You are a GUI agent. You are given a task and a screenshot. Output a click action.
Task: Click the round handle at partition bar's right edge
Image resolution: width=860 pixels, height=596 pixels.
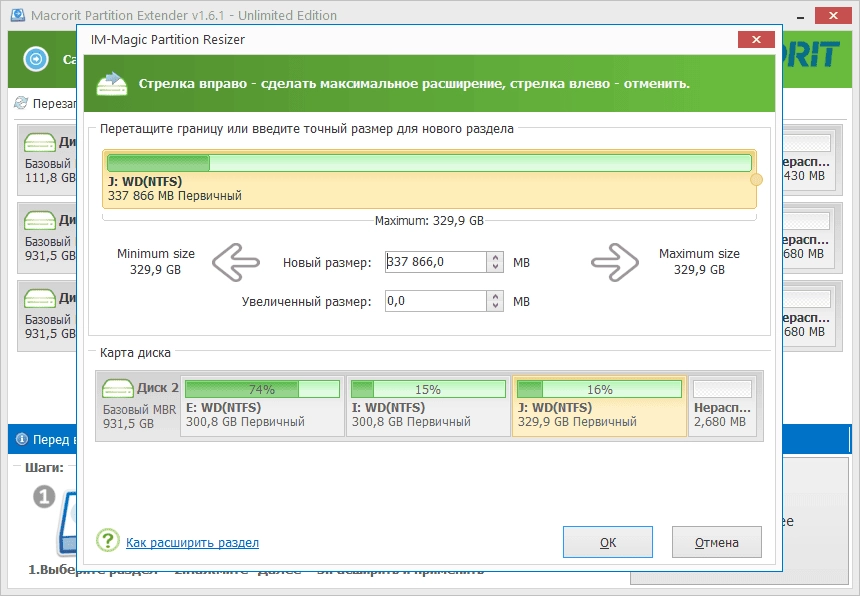756,179
